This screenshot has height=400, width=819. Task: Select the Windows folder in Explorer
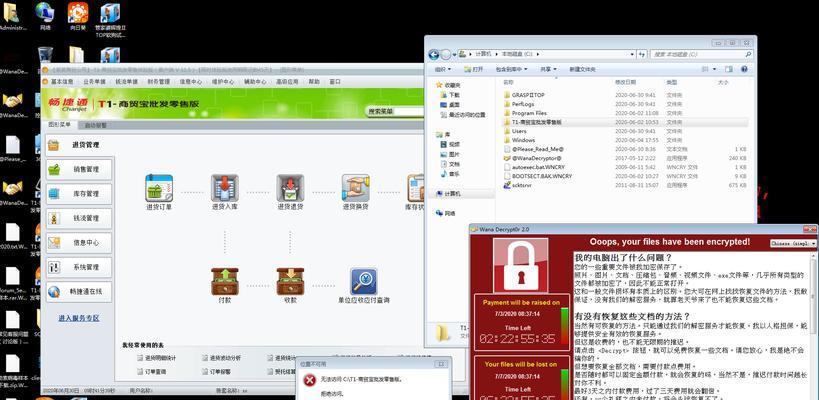pos(625,140)
